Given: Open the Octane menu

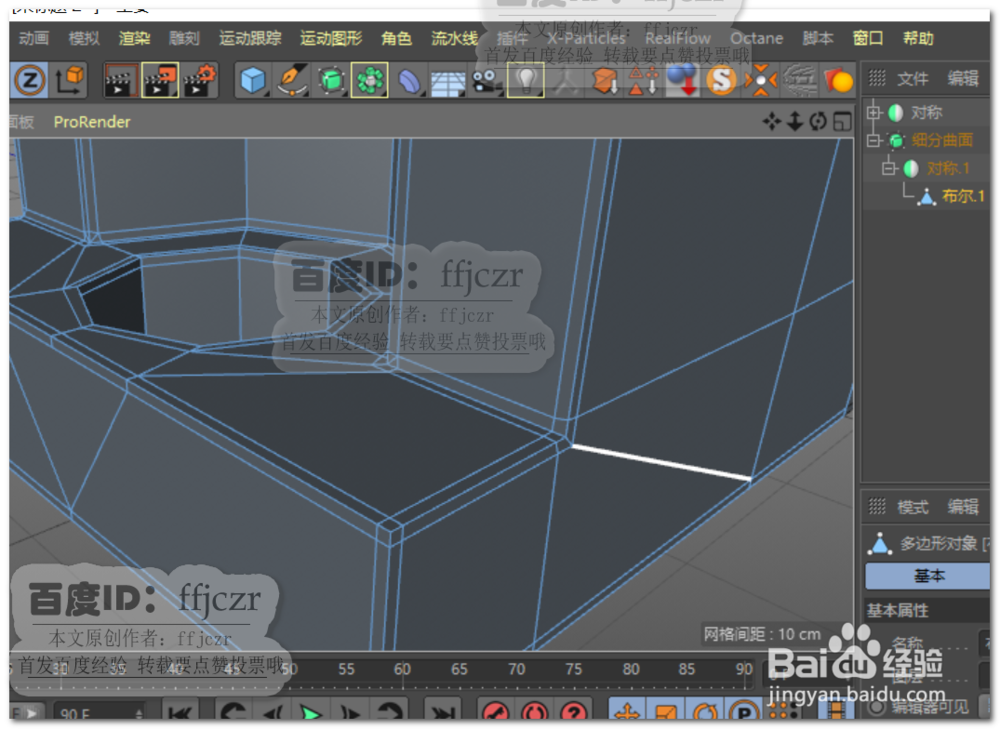Looking at the screenshot, I should click(756, 38).
